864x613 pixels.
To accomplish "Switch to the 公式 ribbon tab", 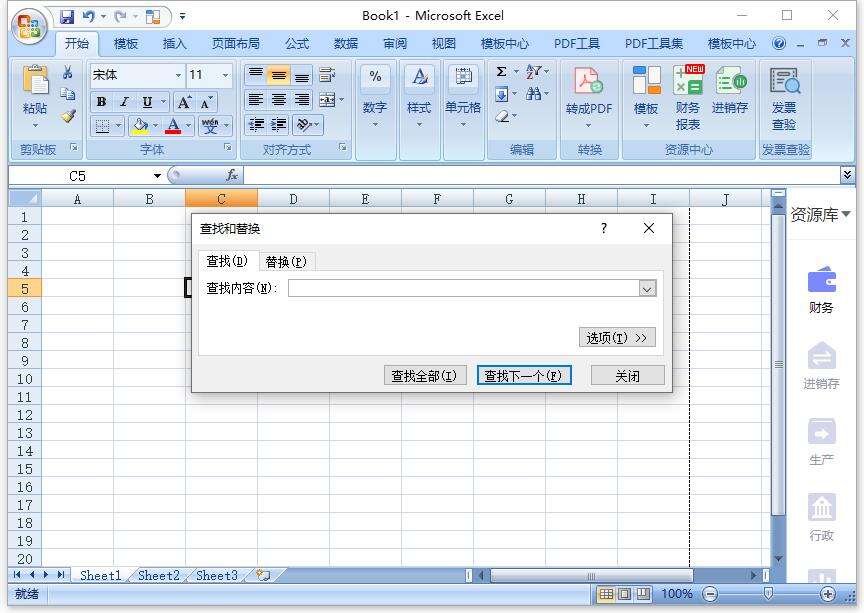I will (x=297, y=44).
